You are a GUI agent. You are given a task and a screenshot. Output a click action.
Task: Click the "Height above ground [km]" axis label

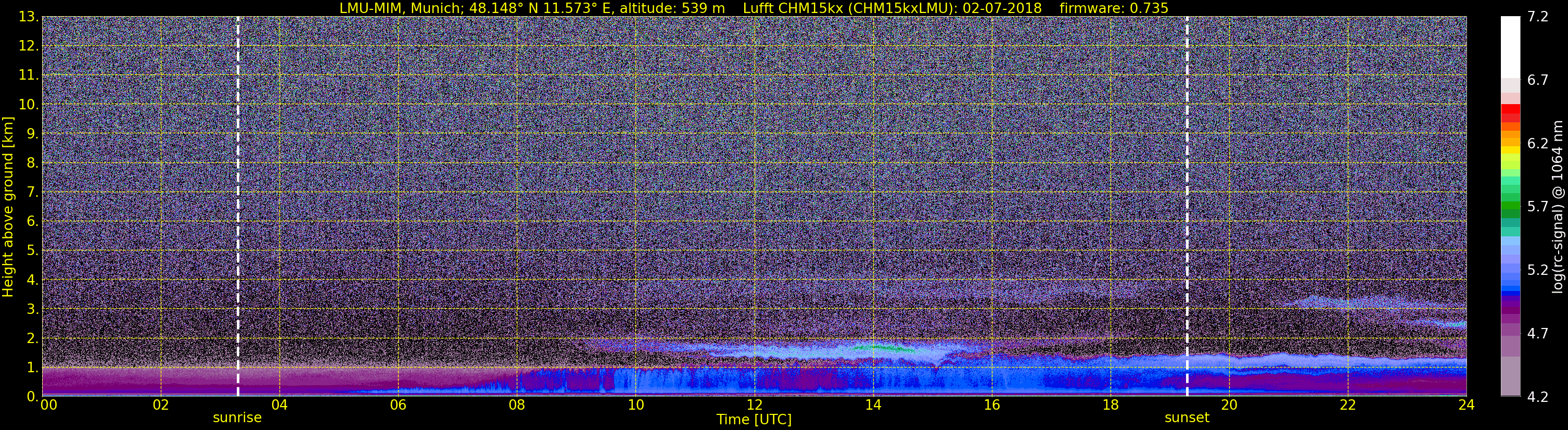coord(8,207)
